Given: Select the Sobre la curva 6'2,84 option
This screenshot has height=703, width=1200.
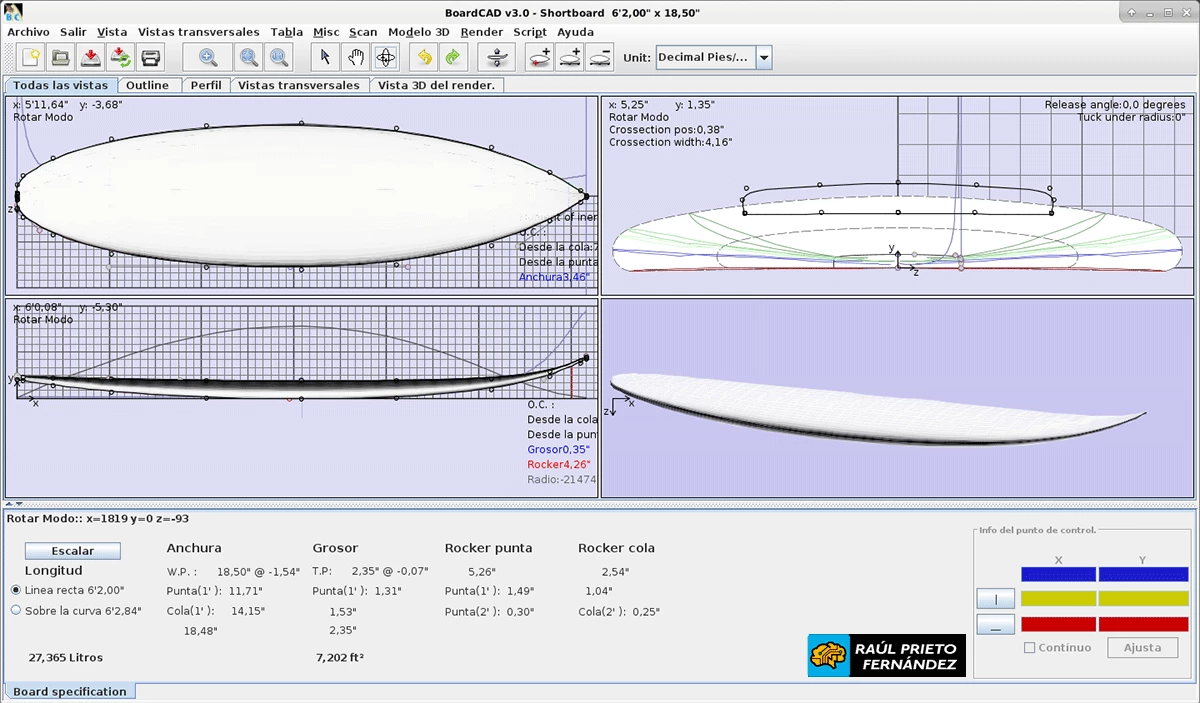Looking at the screenshot, I should 14,609.
